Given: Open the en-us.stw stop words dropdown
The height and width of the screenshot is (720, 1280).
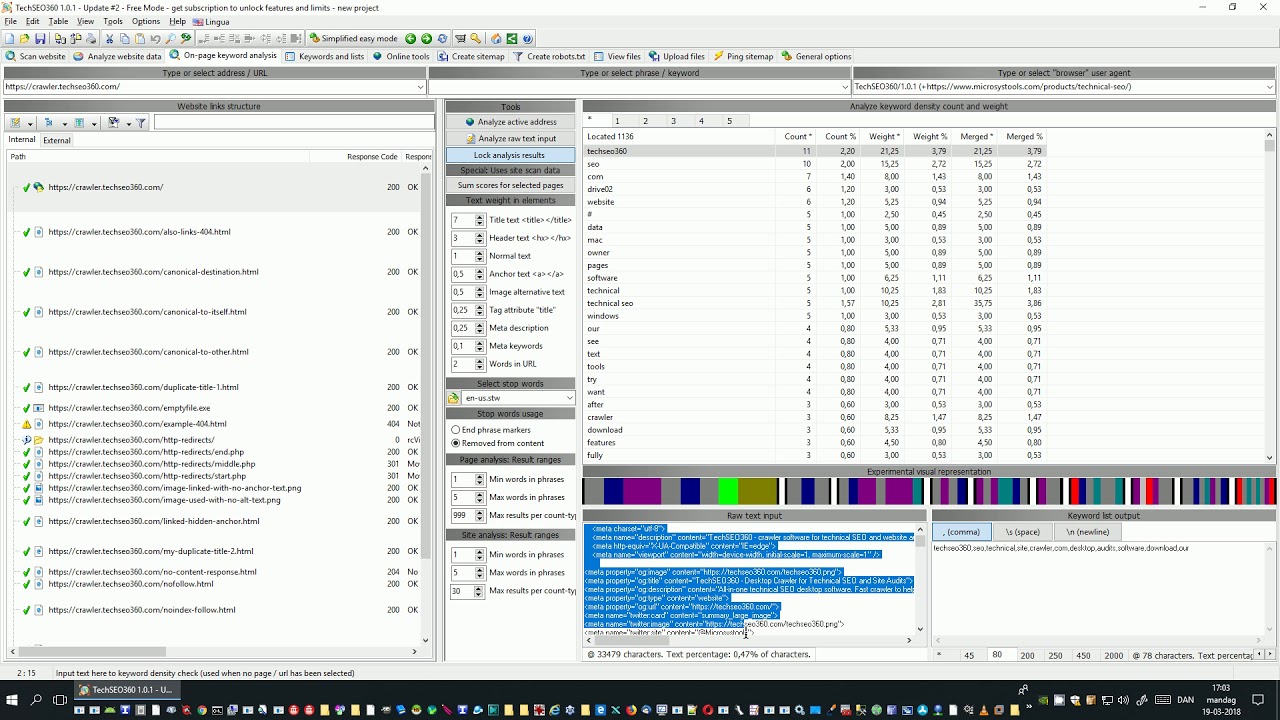Looking at the screenshot, I should (569, 398).
